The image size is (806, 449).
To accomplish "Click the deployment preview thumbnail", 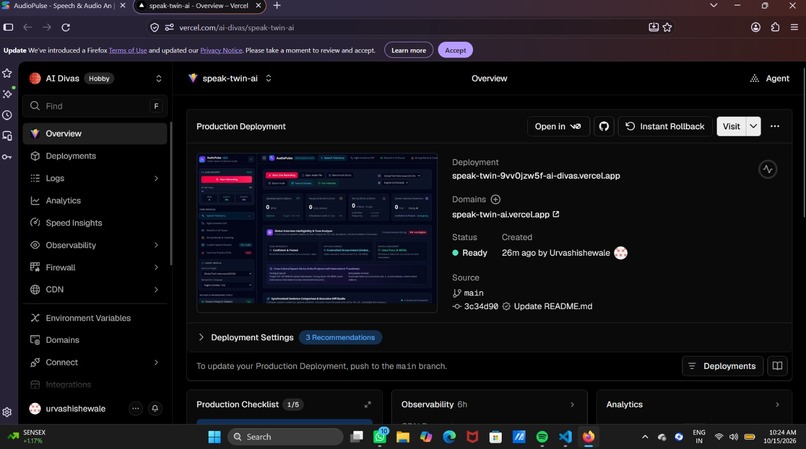I will (317, 233).
